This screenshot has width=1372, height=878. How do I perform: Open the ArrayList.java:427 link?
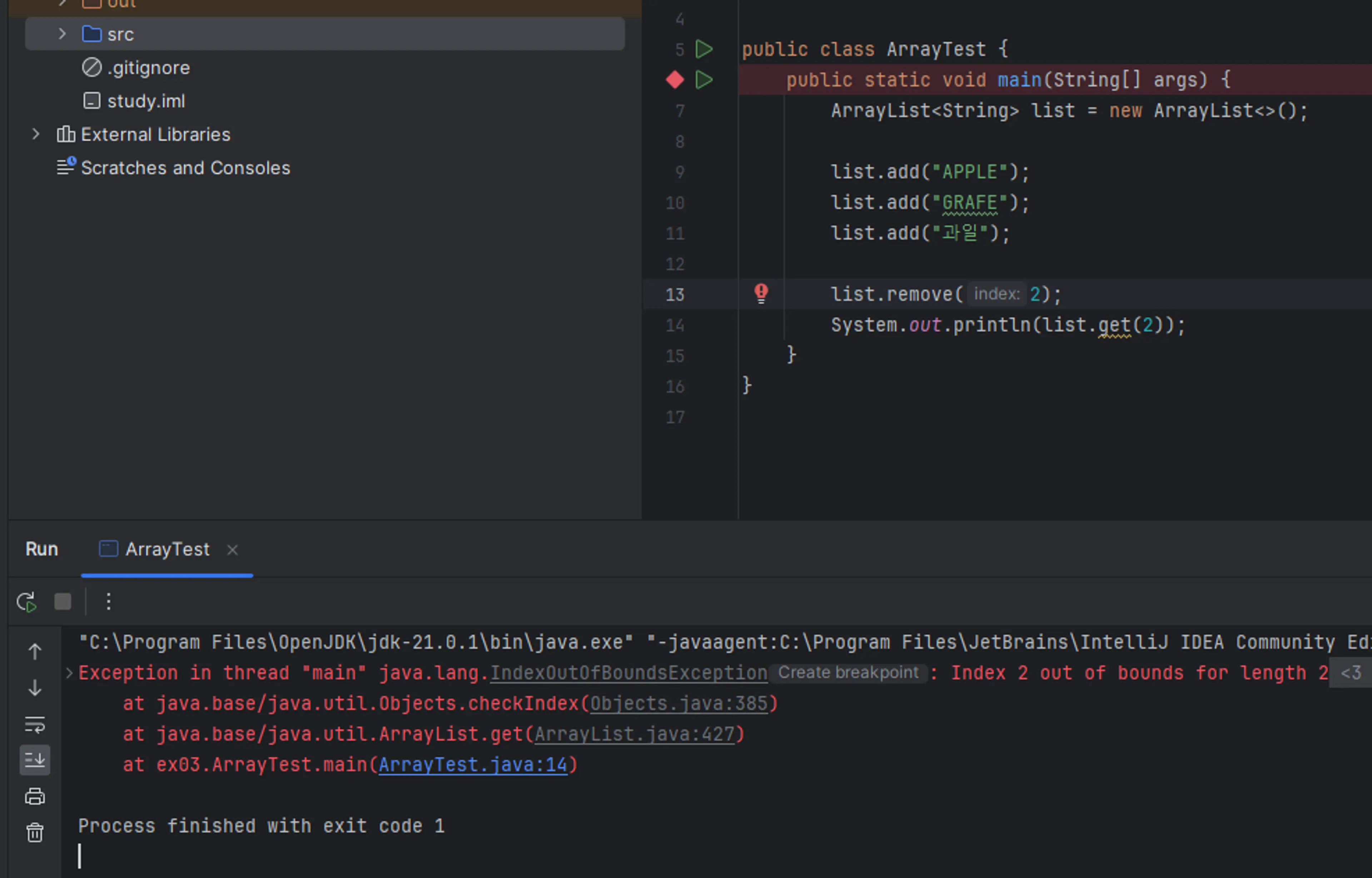[x=635, y=734]
